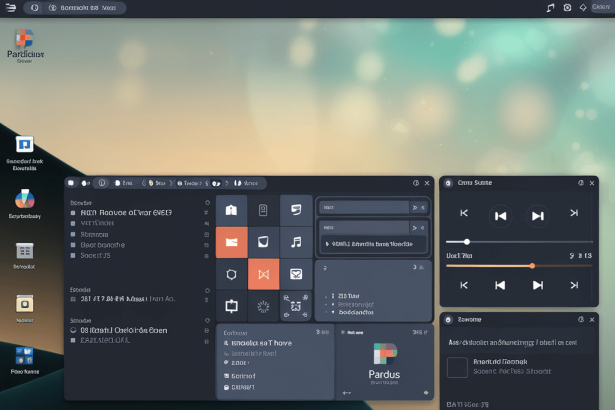615x410 pixels.
Task: Click the info circle in the main window toolbar
Action: coord(102,183)
